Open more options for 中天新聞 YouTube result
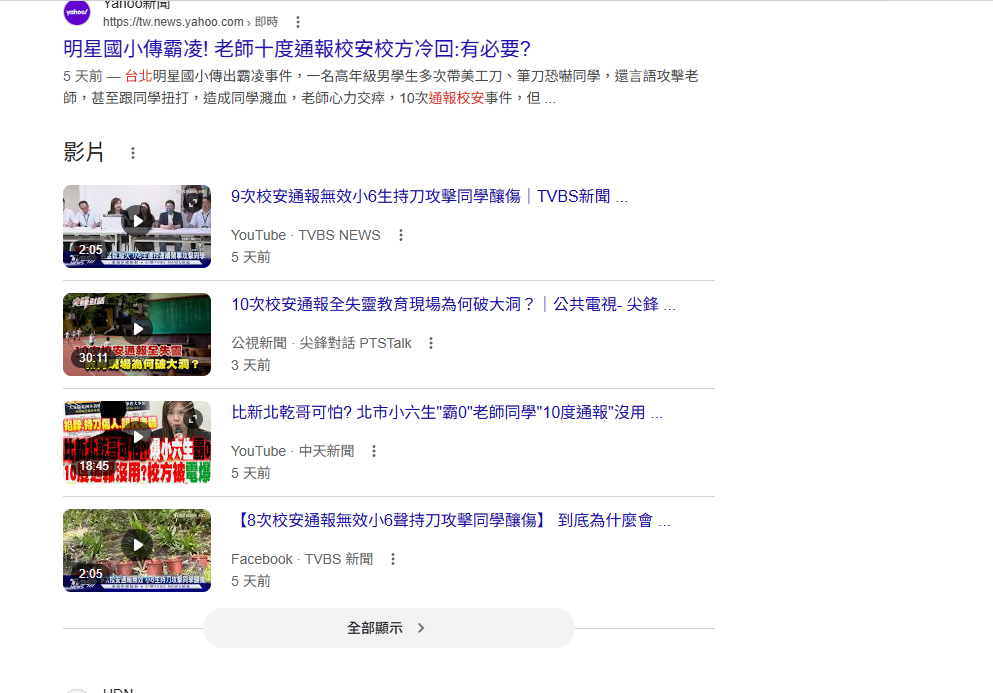 (374, 451)
